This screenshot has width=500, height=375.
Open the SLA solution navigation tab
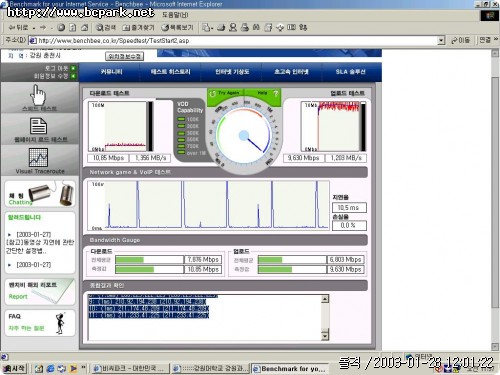point(350,72)
